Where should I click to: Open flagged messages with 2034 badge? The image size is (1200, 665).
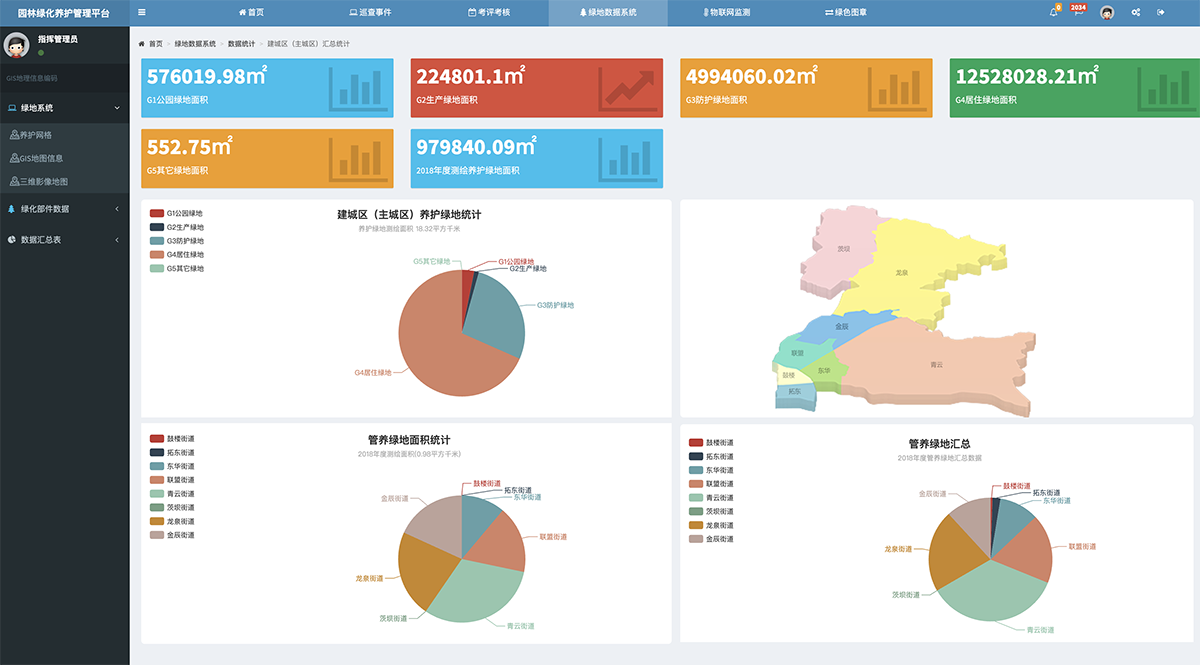[x=1078, y=12]
